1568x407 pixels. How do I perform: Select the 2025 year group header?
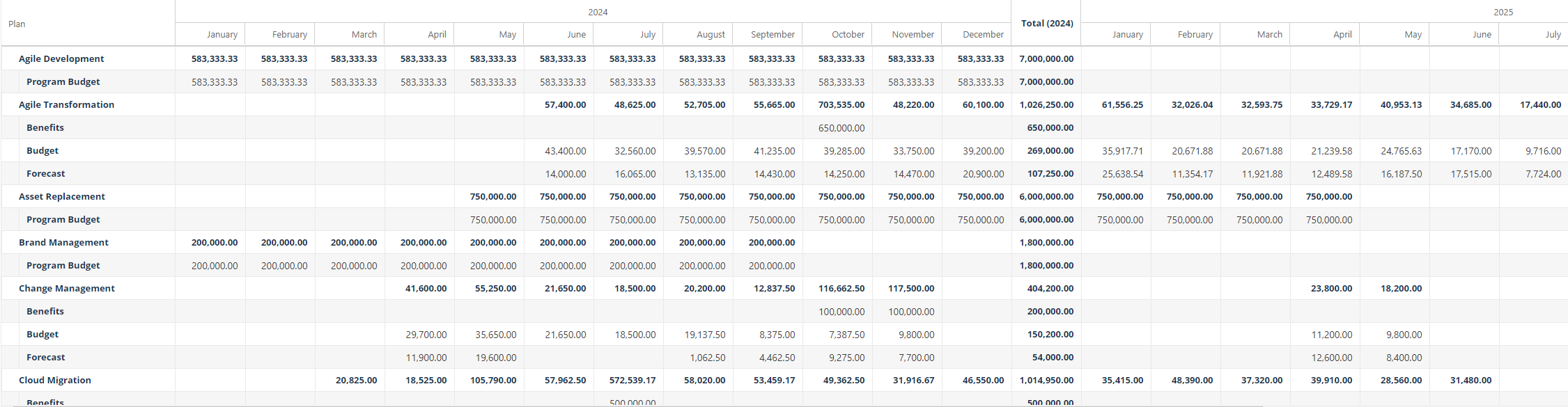[x=1503, y=12]
